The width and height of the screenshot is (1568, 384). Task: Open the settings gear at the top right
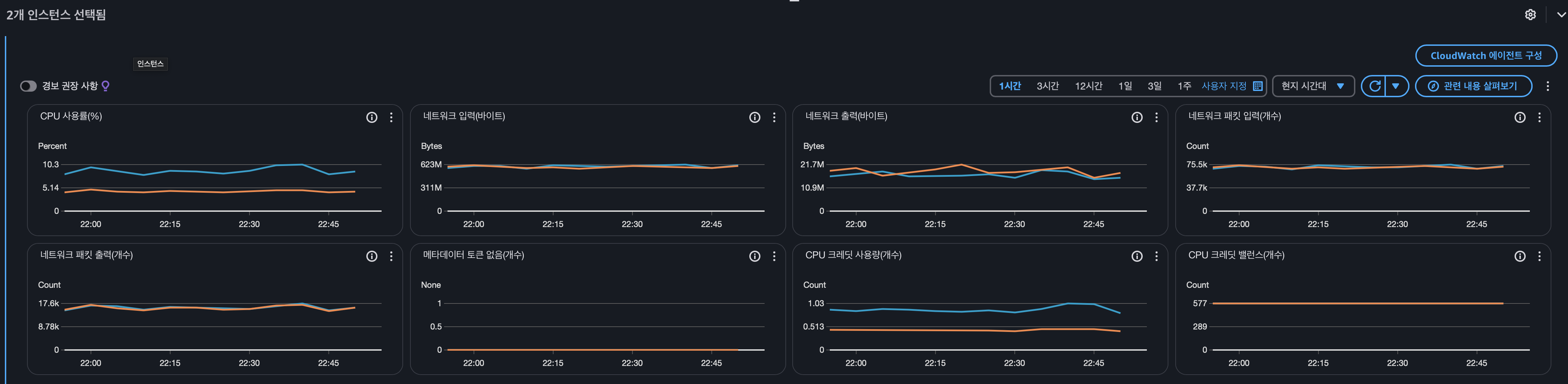[x=1529, y=15]
